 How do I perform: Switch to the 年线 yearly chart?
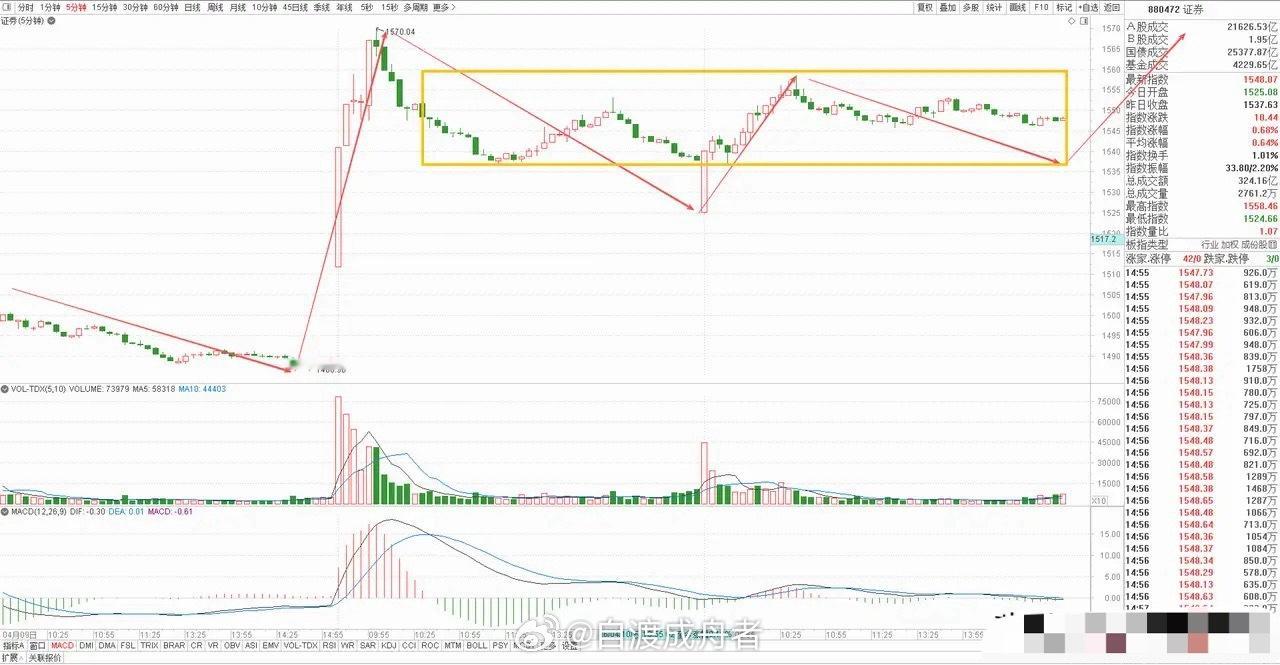point(344,7)
